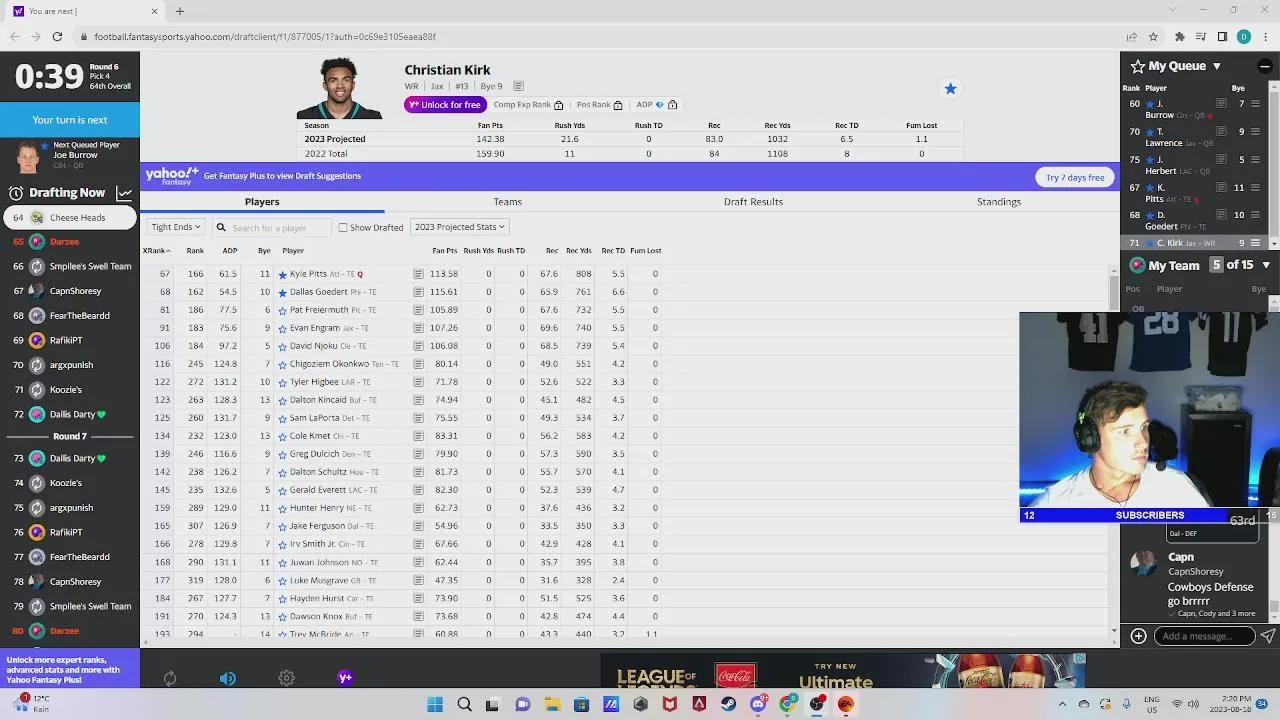This screenshot has height=720, width=1280.
Task: Minimize the My Queue panel with the minus icon
Action: coord(1265,66)
